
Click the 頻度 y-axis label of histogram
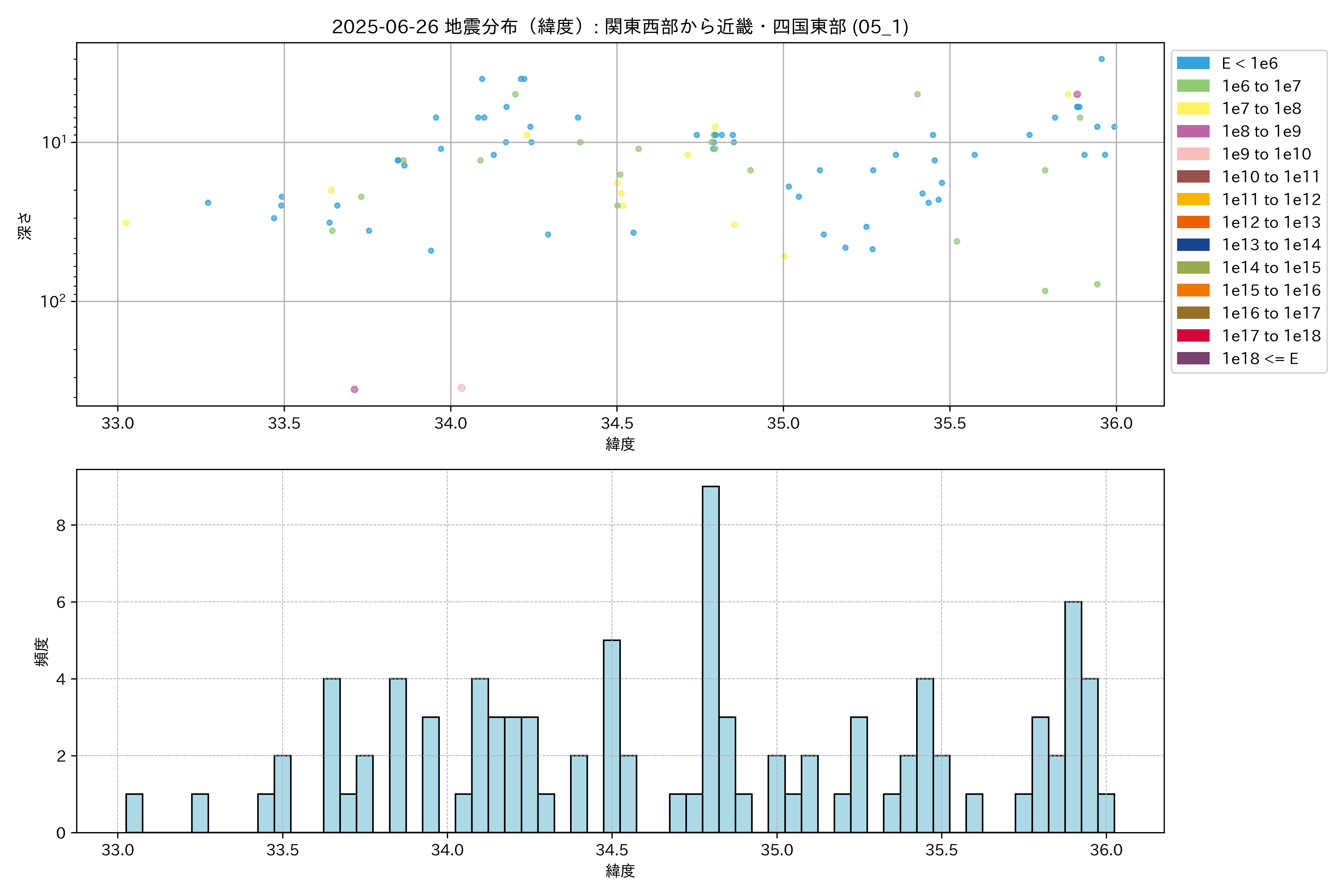coord(41,652)
